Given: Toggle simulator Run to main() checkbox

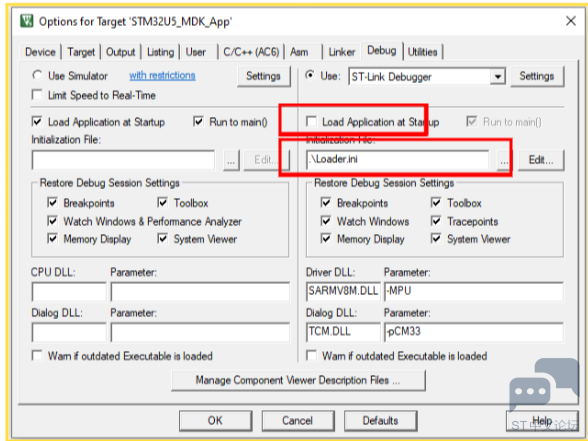Looking at the screenshot, I should [x=198, y=122].
